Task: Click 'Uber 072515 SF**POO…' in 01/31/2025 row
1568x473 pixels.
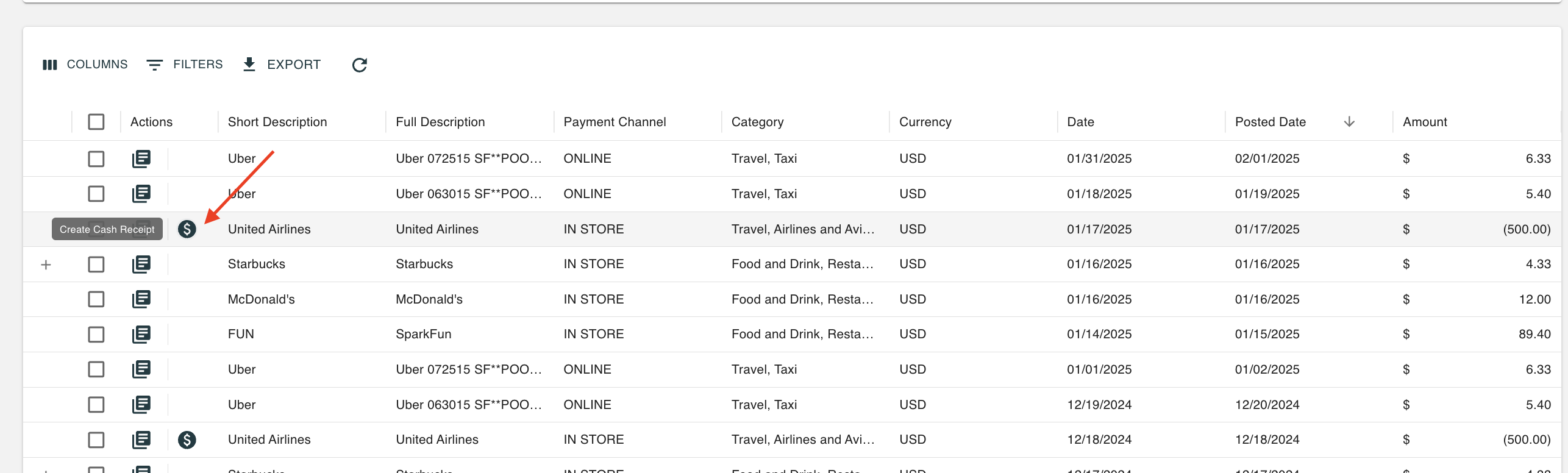Action: tap(469, 158)
